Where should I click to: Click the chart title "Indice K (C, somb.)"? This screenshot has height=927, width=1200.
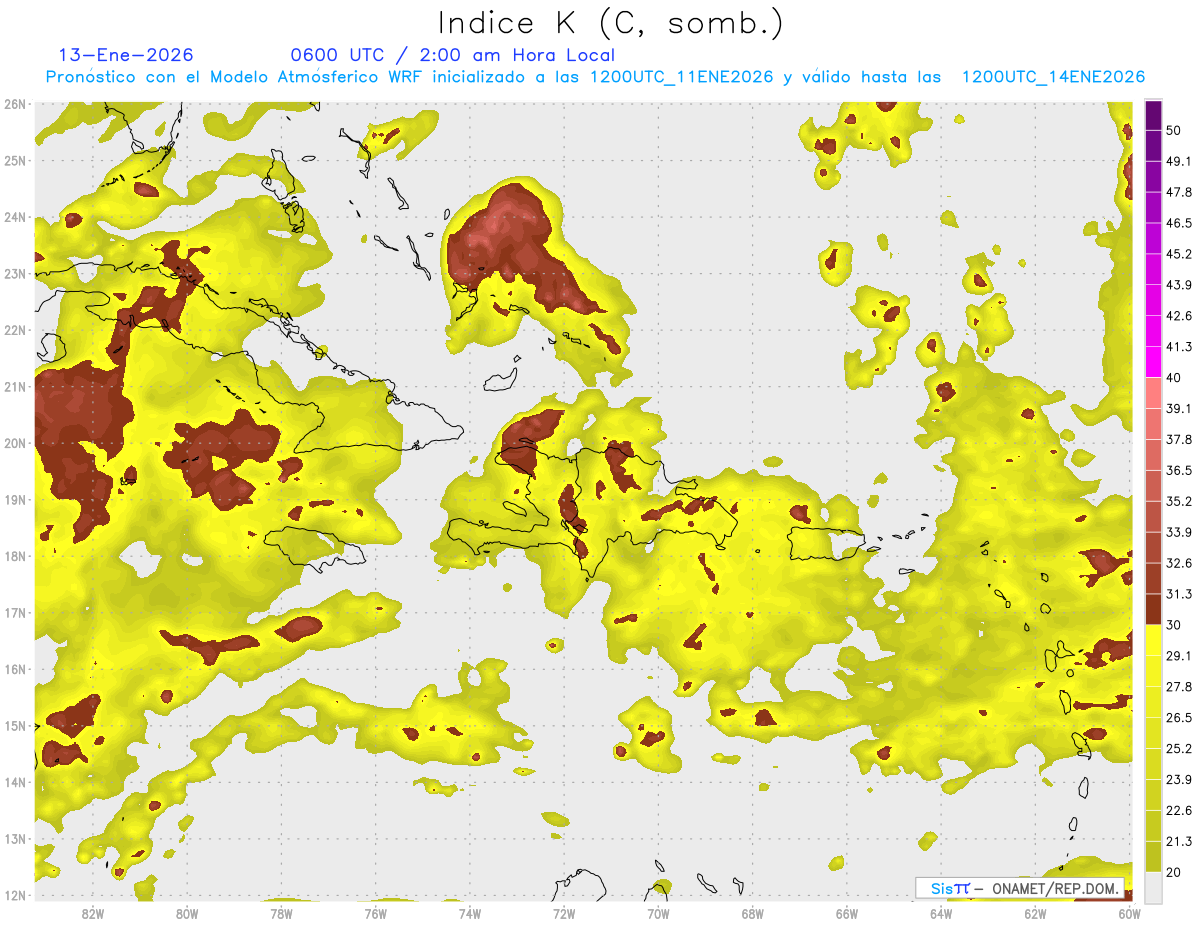pyautogui.click(x=611, y=23)
